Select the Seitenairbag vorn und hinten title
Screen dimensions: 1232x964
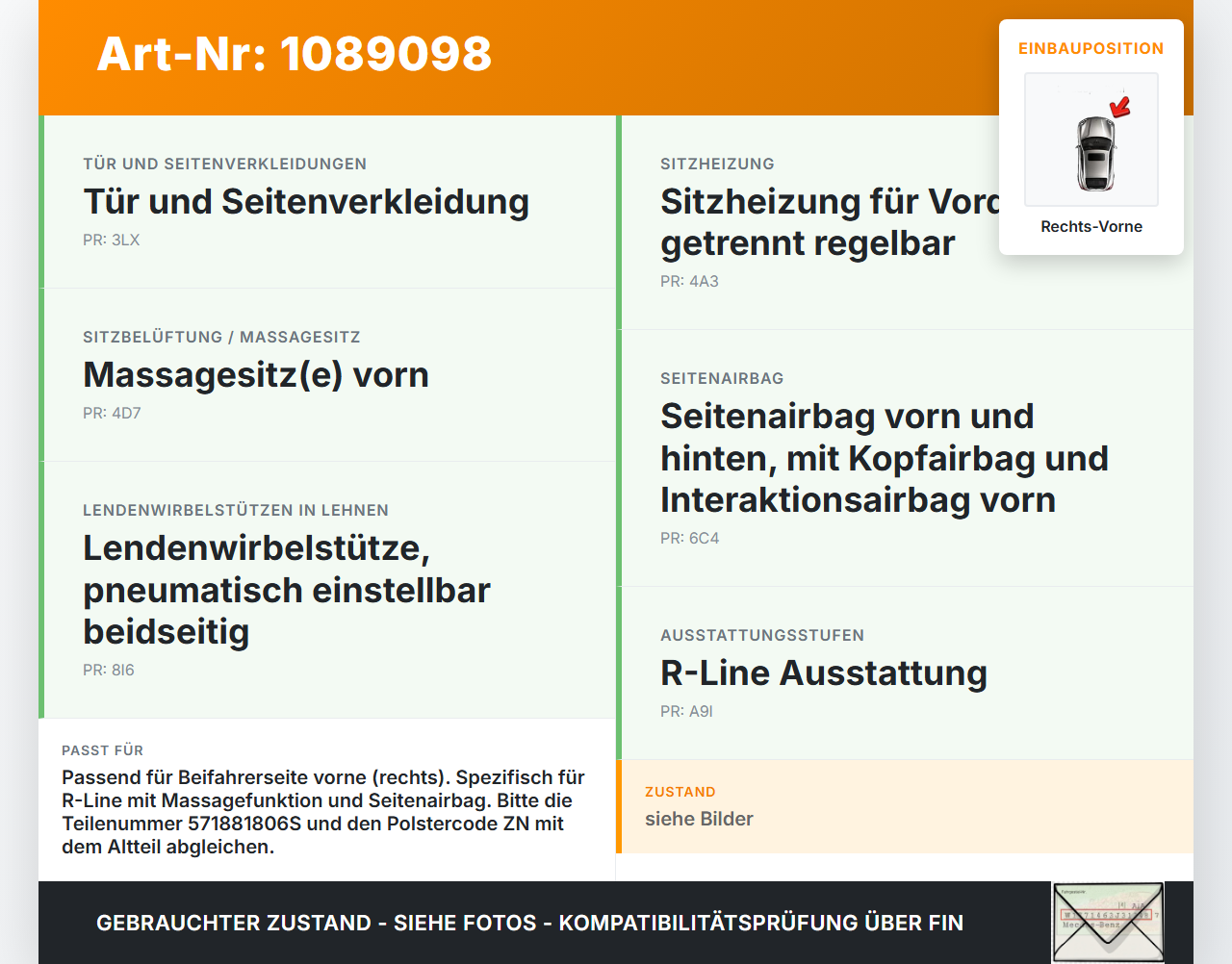coord(885,458)
